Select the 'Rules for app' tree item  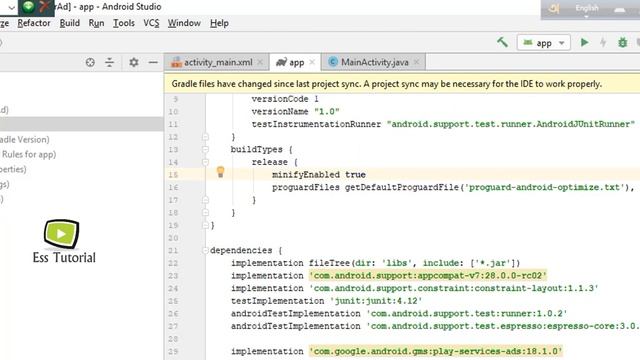(x=29, y=154)
